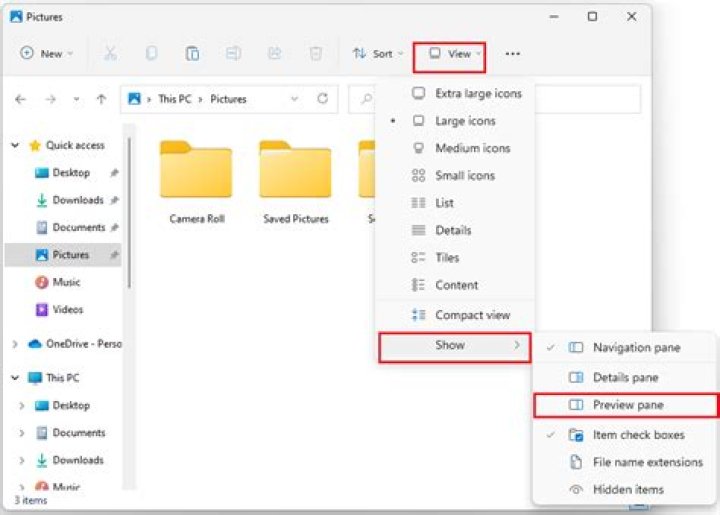
Task: Click the Copy icon in toolbar
Action: click(151, 53)
